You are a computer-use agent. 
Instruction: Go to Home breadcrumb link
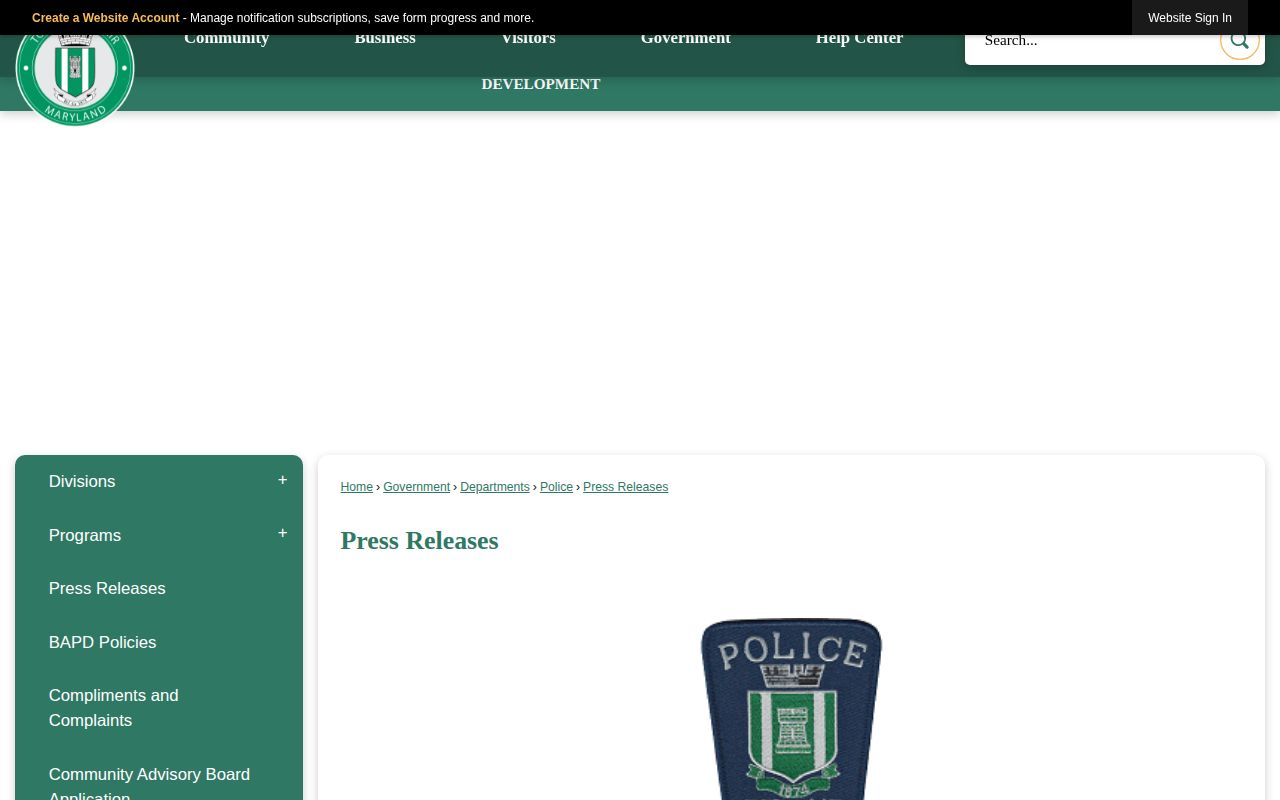(357, 487)
